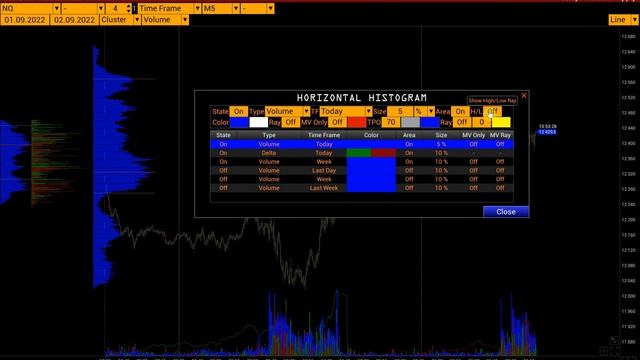Click the green color cell of Delta row
640x360 pixels.
[x=359, y=153]
